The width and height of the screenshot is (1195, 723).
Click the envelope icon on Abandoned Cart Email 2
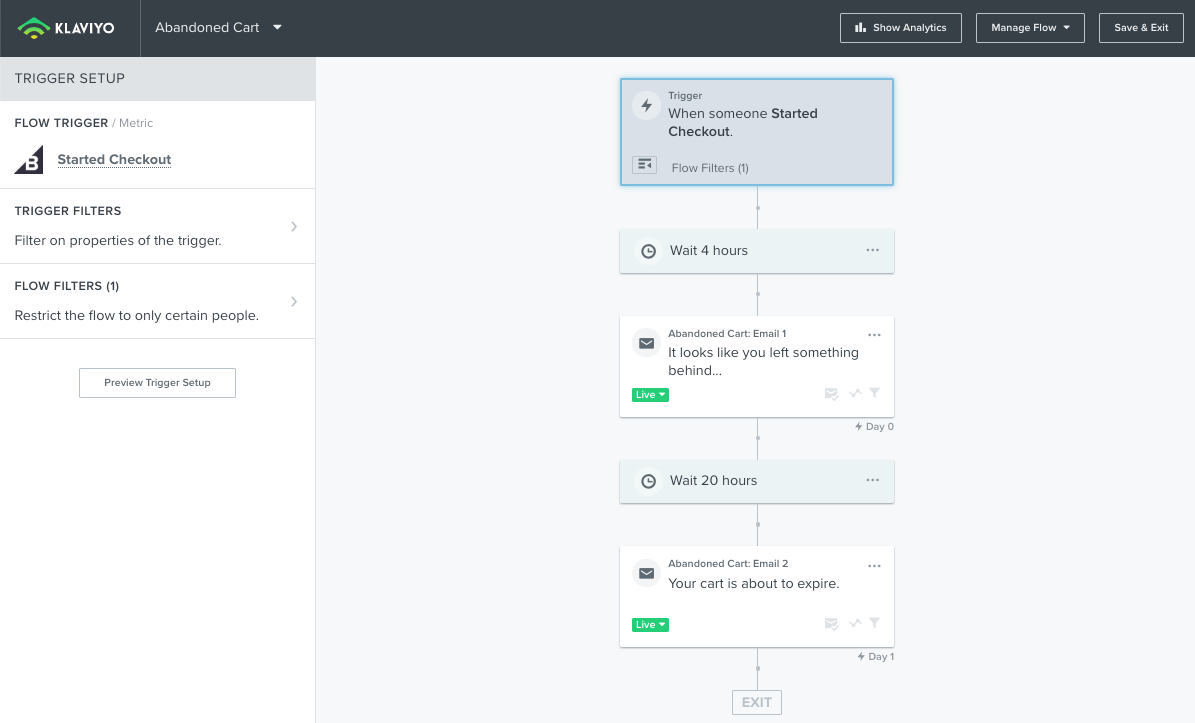click(x=646, y=573)
